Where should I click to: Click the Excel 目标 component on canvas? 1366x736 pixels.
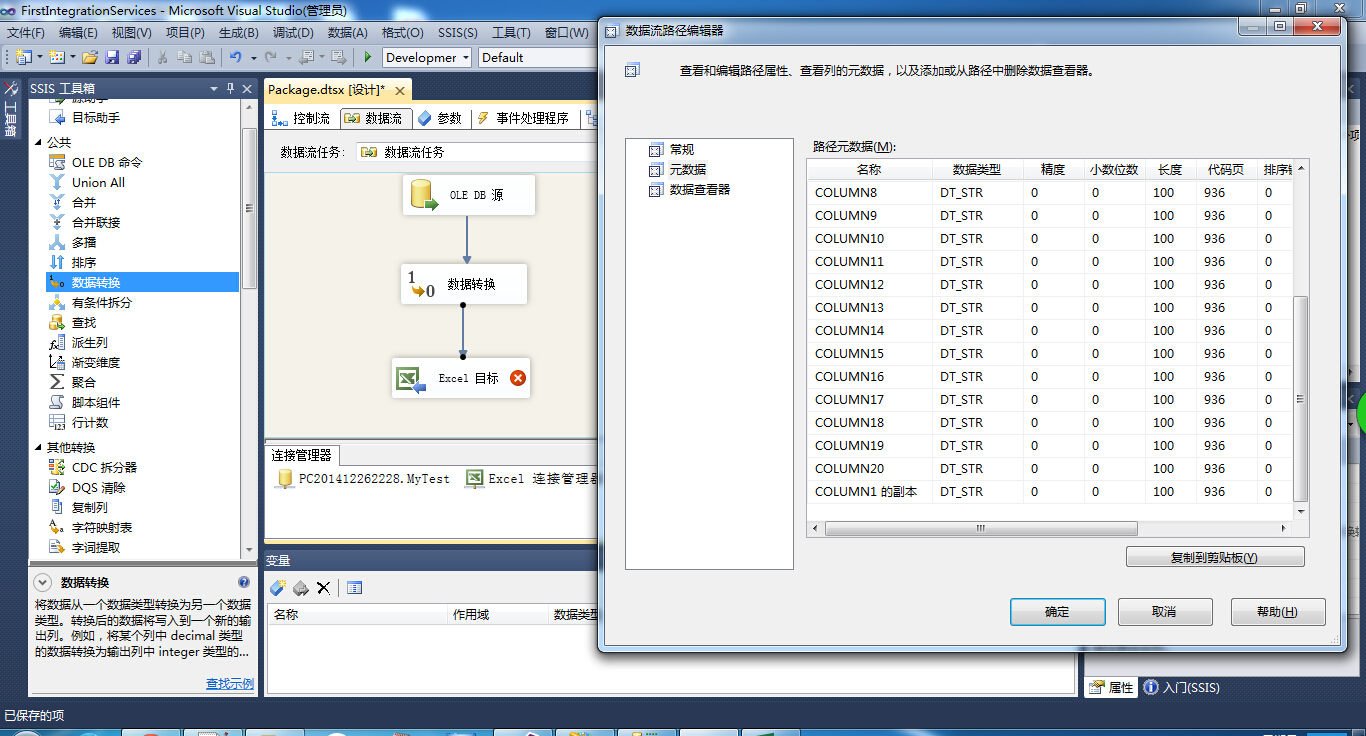460,378
